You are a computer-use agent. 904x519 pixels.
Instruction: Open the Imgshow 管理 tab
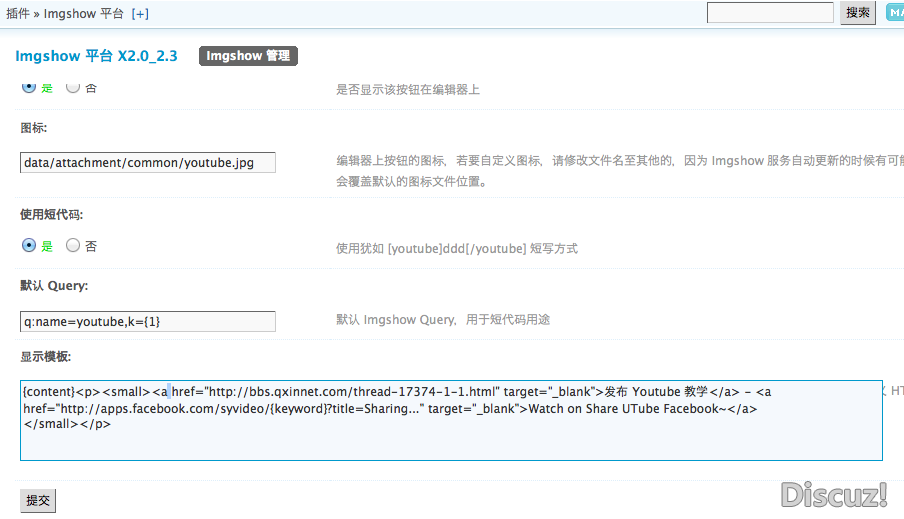248,56
